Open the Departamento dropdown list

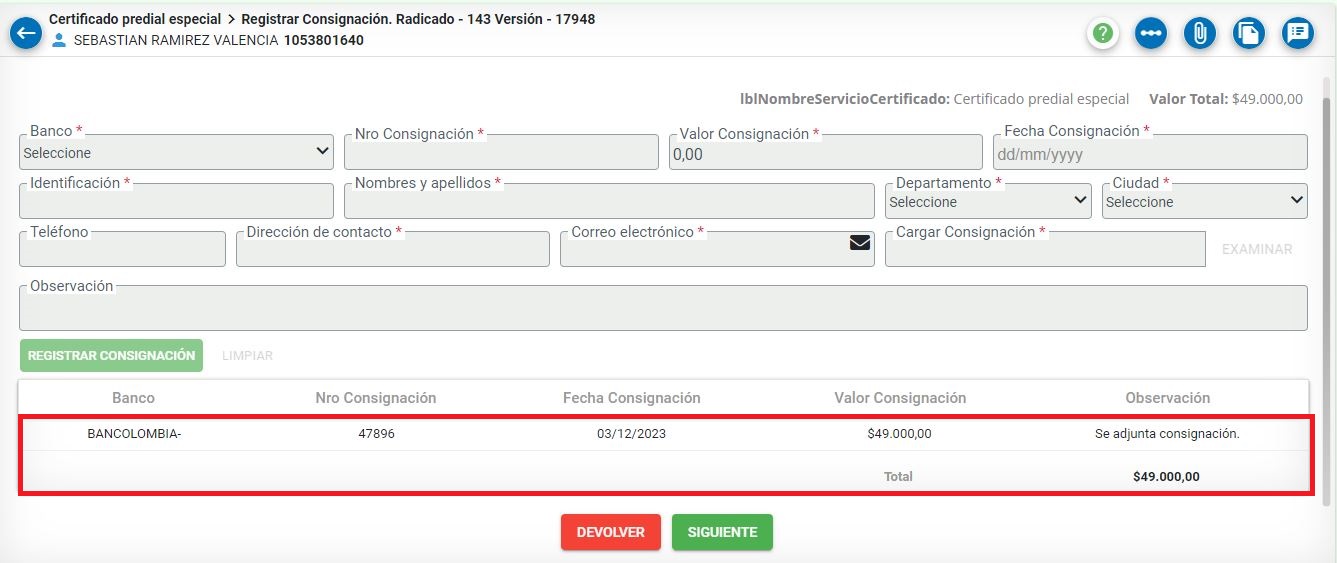click(988, 201)
